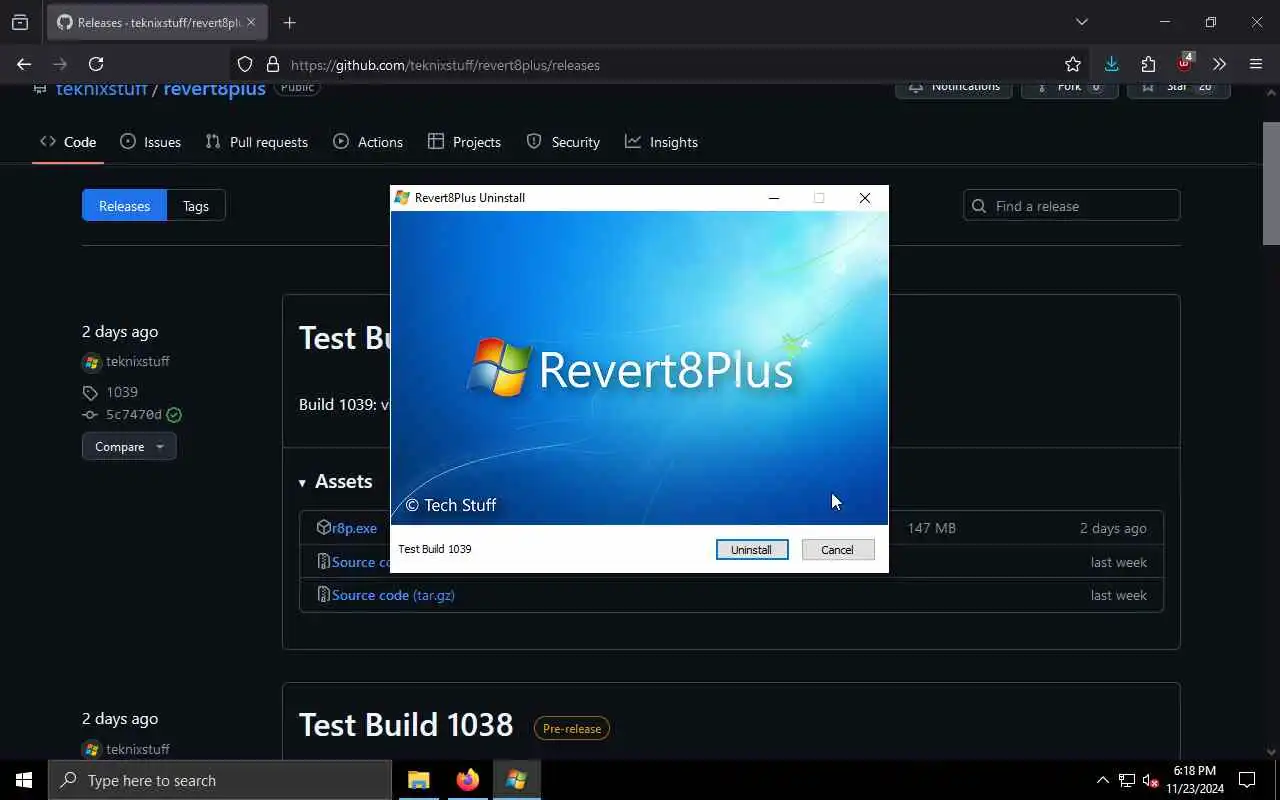The height and width of the screenshot is (800, 1280).
Task: Click the teknixstuff owner link in header
Action: pyautogui.click(x=102, y=88)
